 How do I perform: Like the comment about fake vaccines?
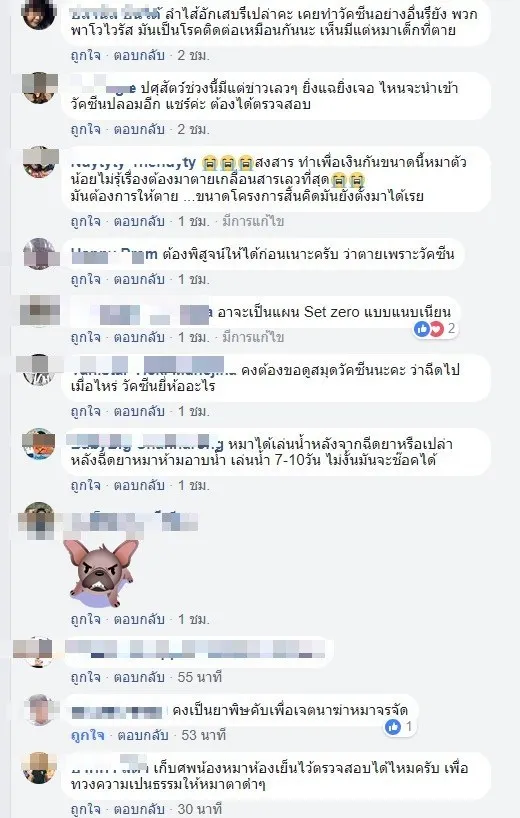(86, 129)
